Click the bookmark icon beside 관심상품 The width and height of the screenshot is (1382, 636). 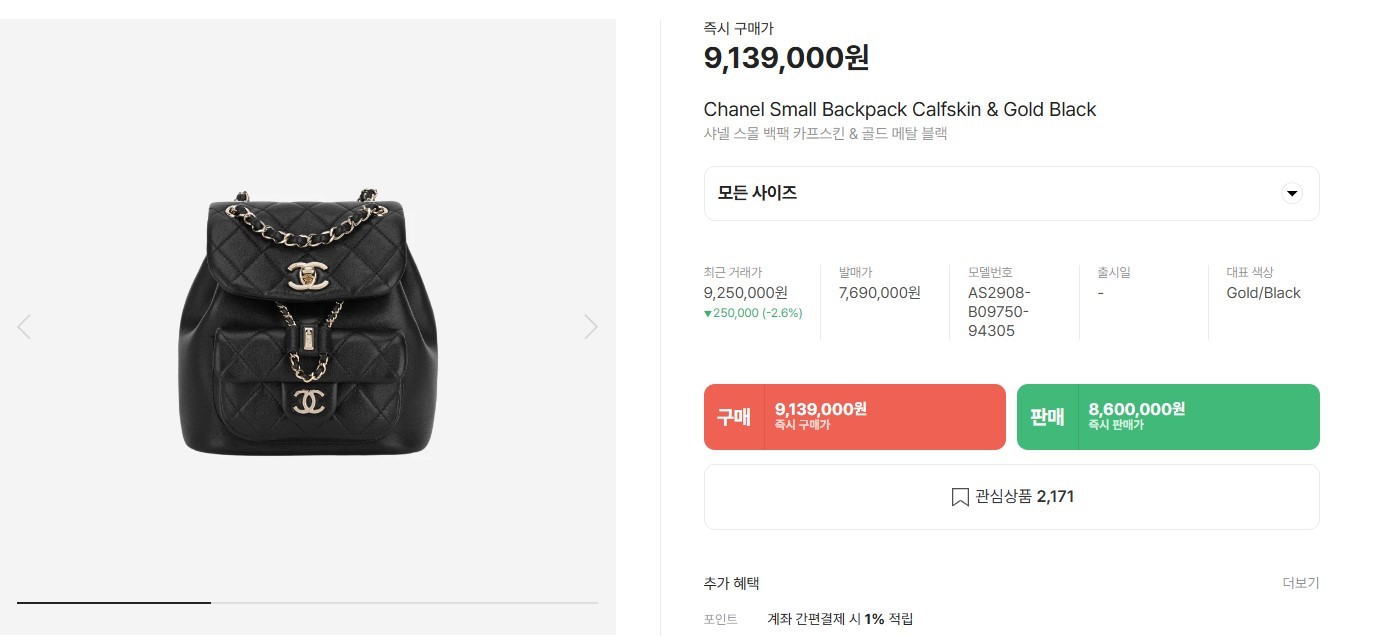click(x=959, y=497)
